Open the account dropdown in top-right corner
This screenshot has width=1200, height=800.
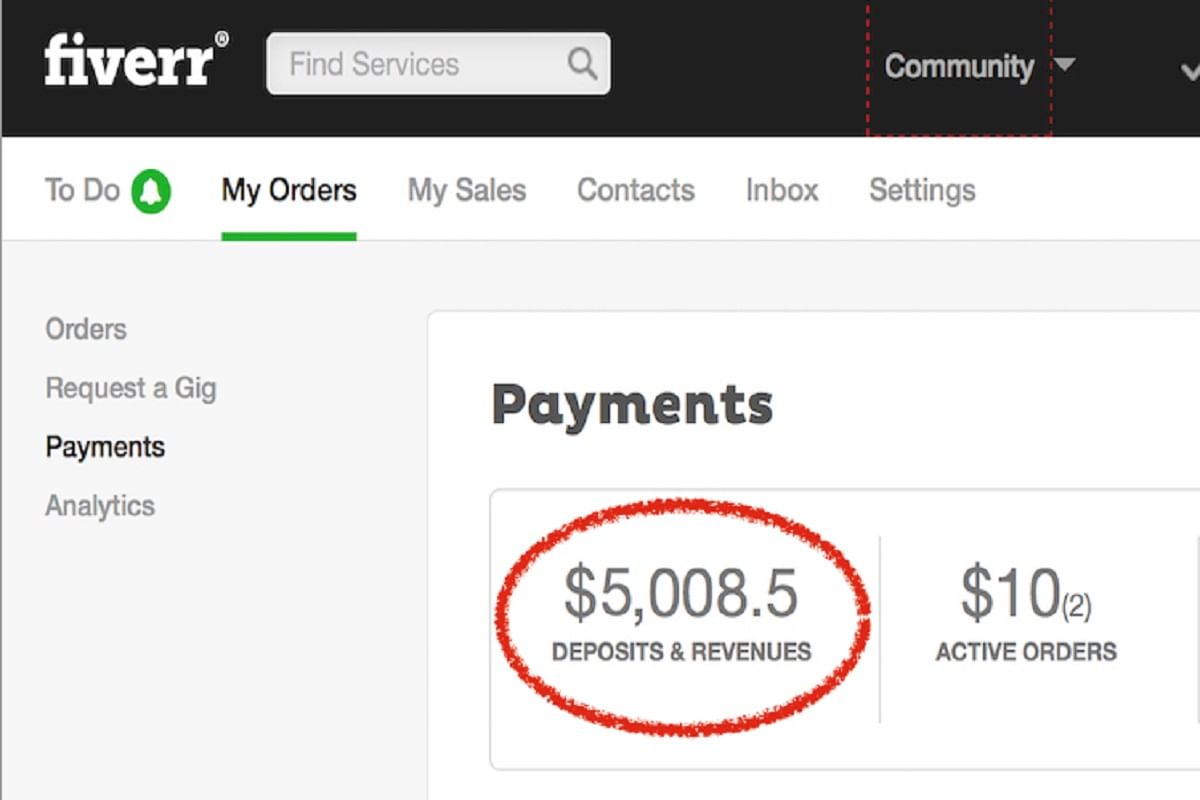pyautogui.click(x=1192, y=72)
